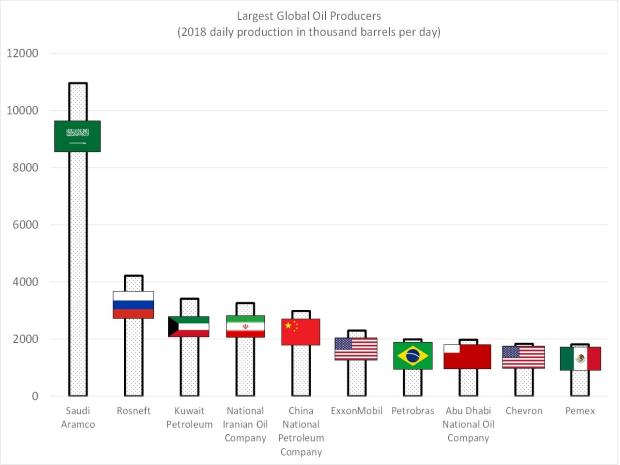Select the Iranian flag on the chart
The image size is (620, 465).
click(244, 327)
